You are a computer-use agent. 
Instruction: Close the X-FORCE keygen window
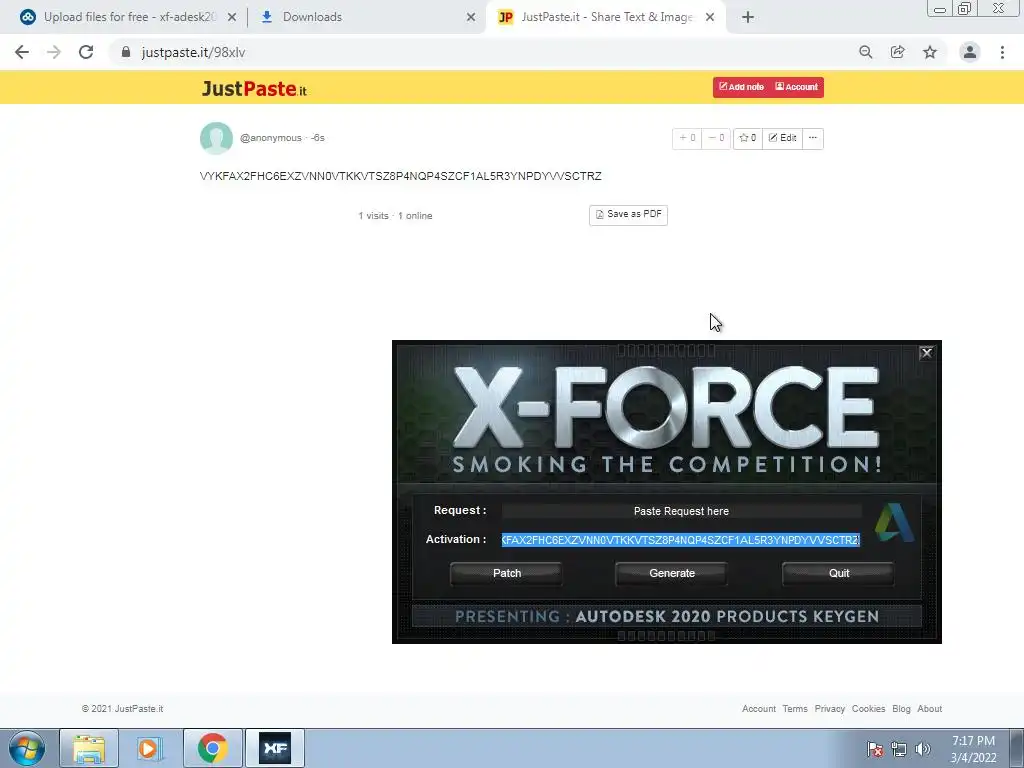click(x=926, y=353)
